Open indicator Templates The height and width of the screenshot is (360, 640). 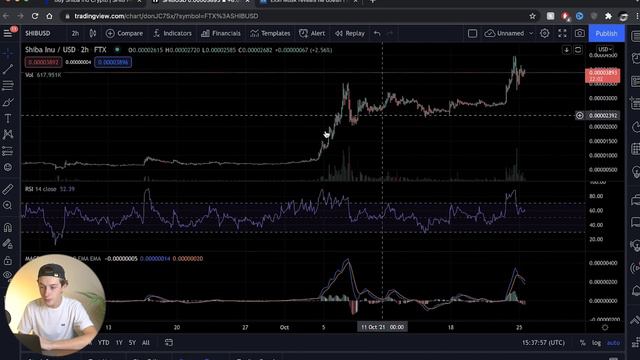[x=270, y=33]
